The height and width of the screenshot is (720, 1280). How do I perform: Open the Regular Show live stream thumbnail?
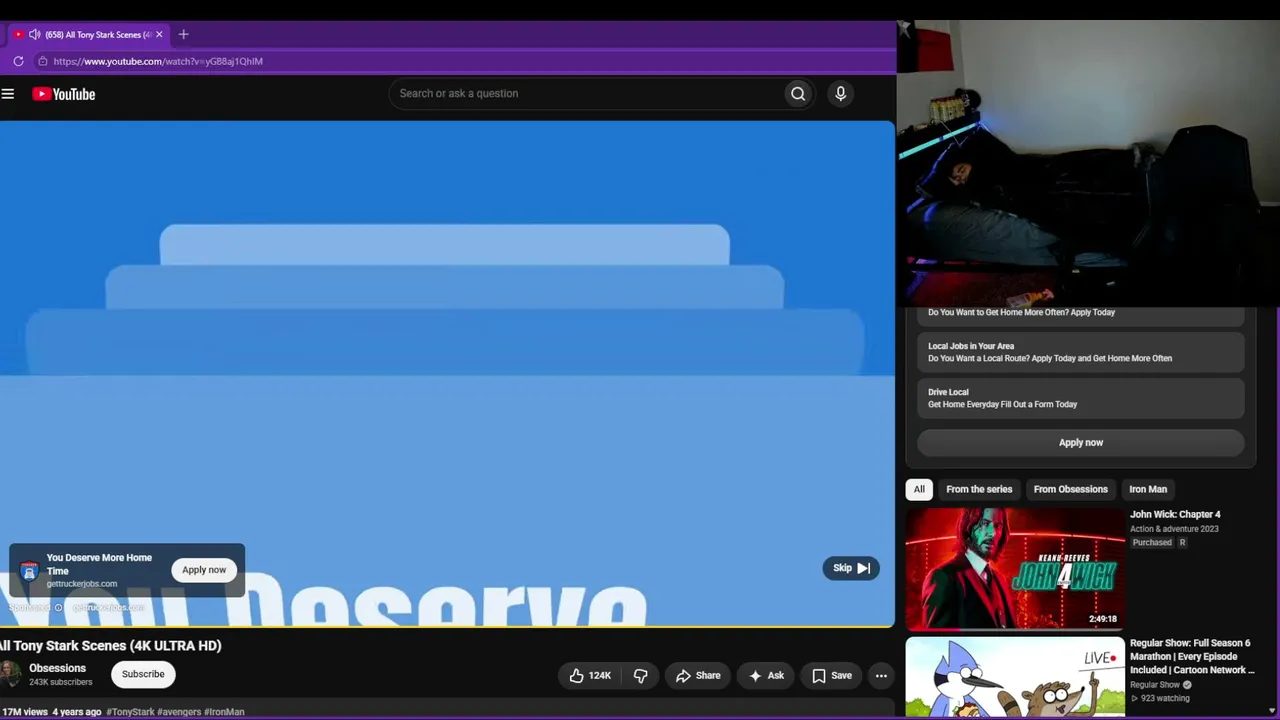1015,677
